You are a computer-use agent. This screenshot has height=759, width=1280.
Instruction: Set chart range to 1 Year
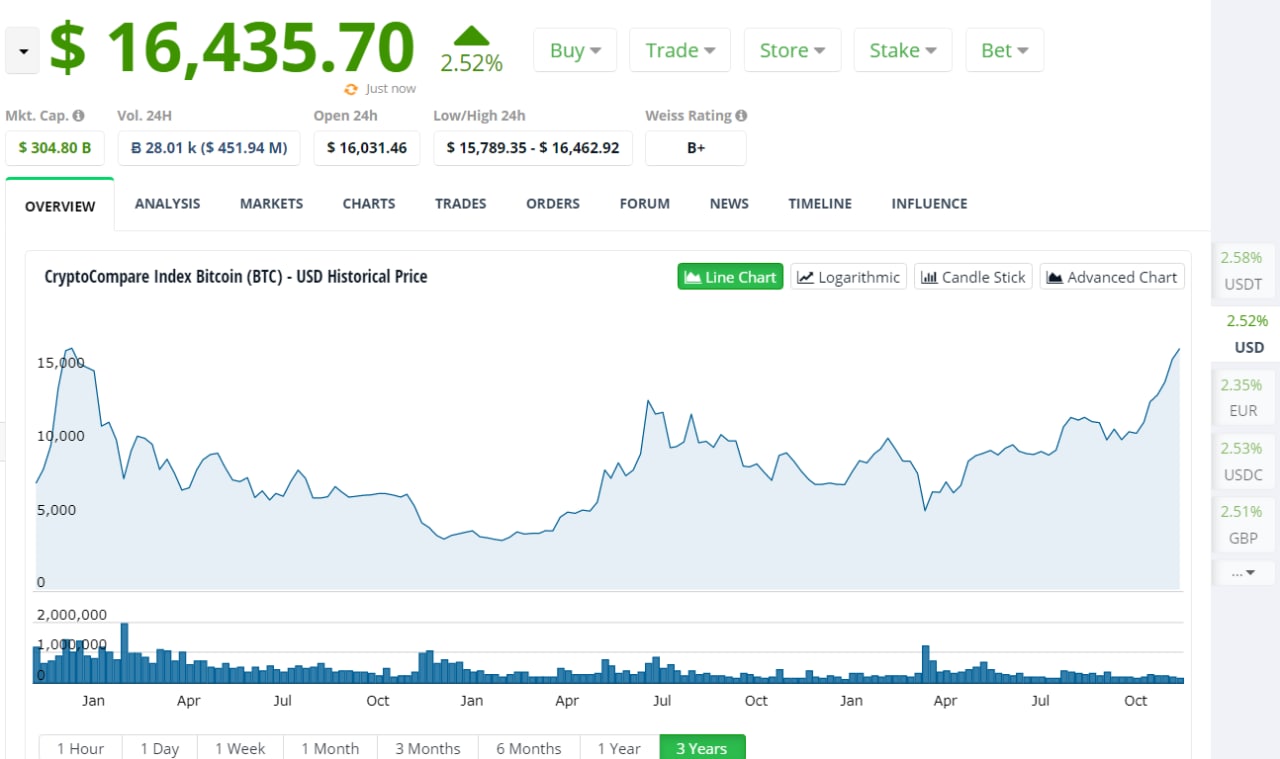coord(619,748)
